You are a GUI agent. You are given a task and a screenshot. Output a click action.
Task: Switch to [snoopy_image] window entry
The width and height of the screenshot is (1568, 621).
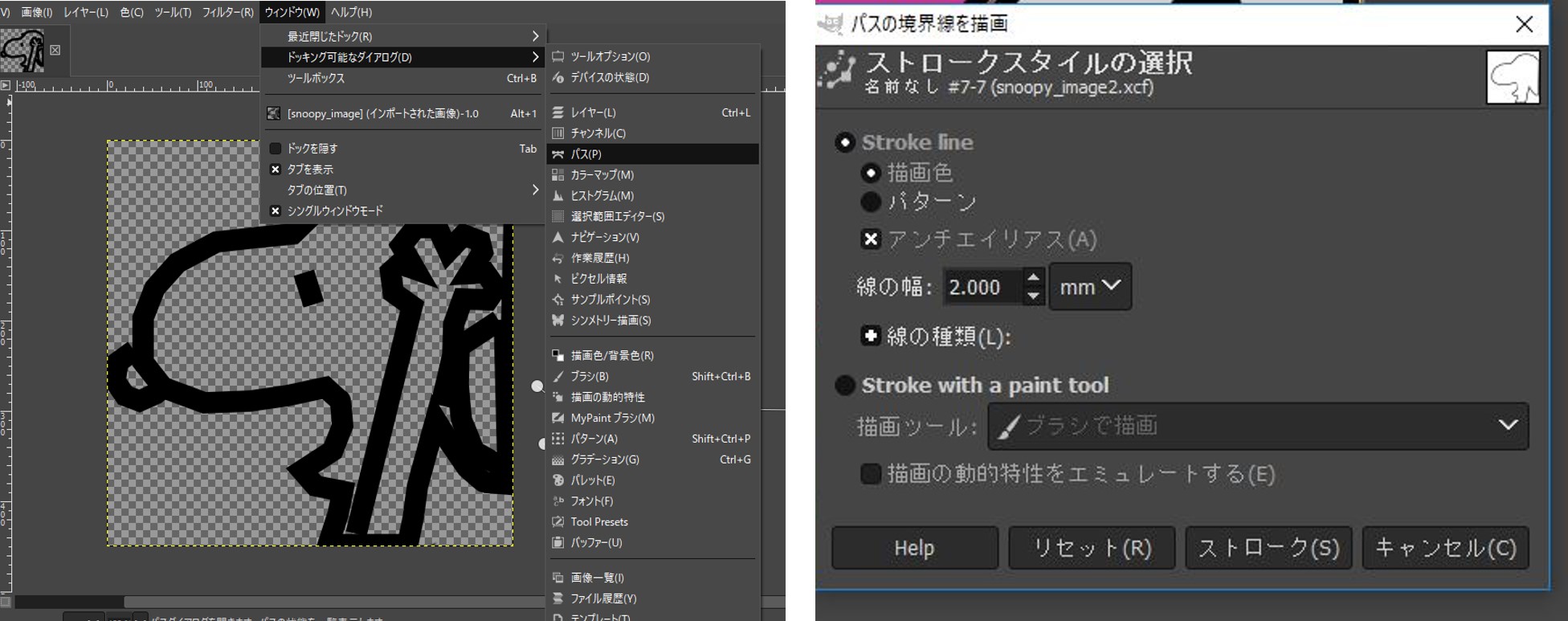click(404, 114)
